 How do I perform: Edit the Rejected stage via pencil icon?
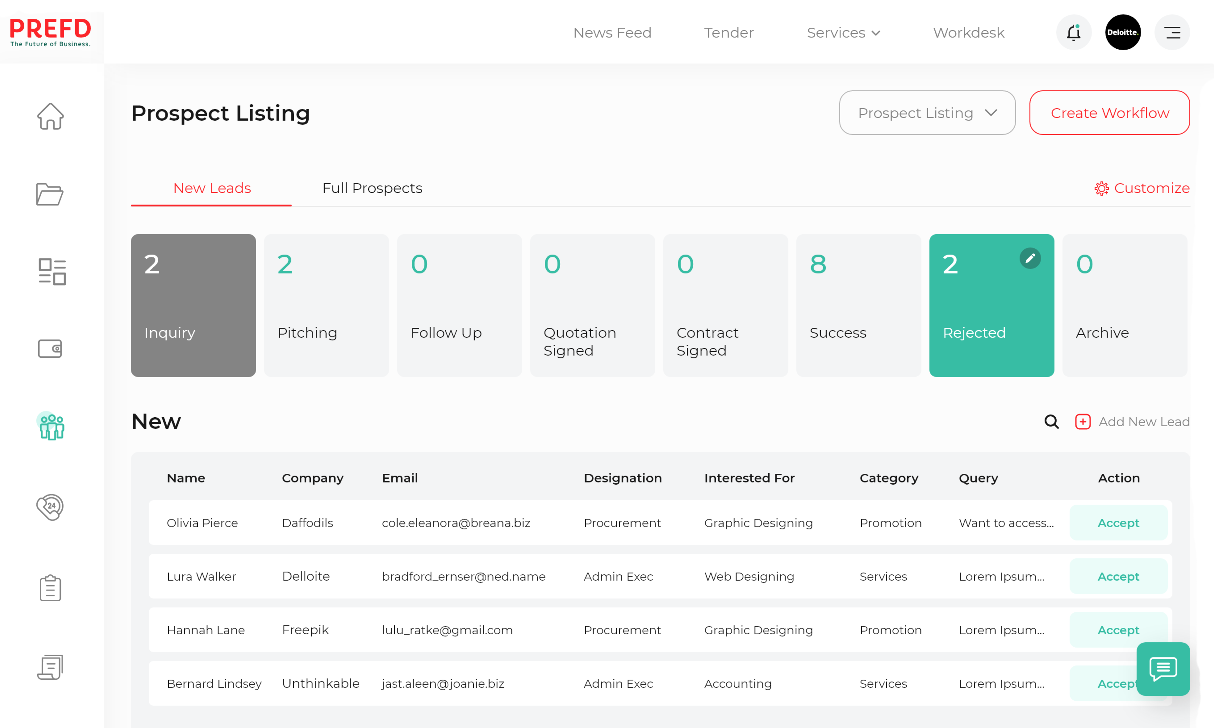pos(1030,258)
